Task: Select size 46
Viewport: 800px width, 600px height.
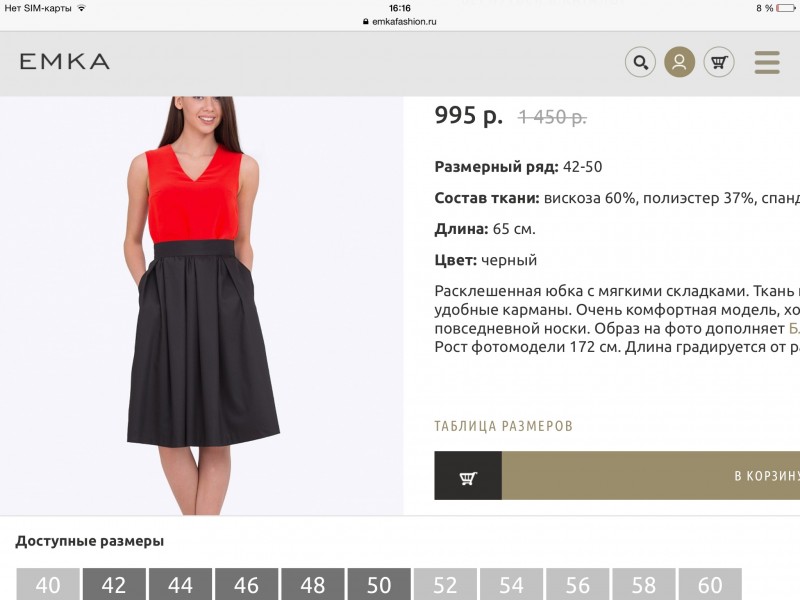Action: [x=246, y=584]
